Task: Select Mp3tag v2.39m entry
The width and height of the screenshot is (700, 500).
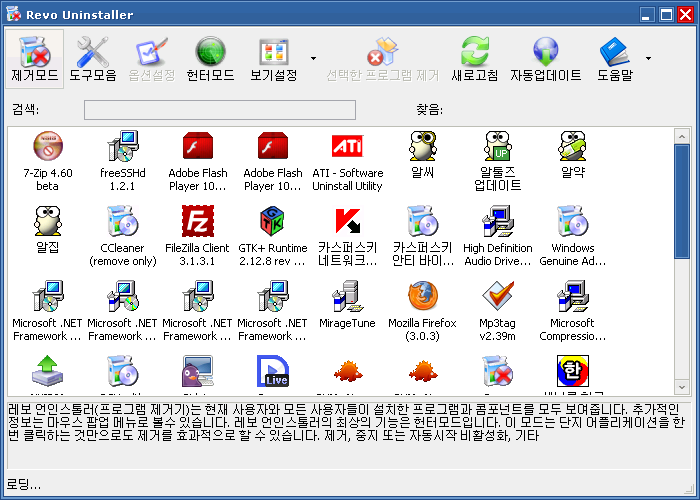Action: [x=497, y=312]
